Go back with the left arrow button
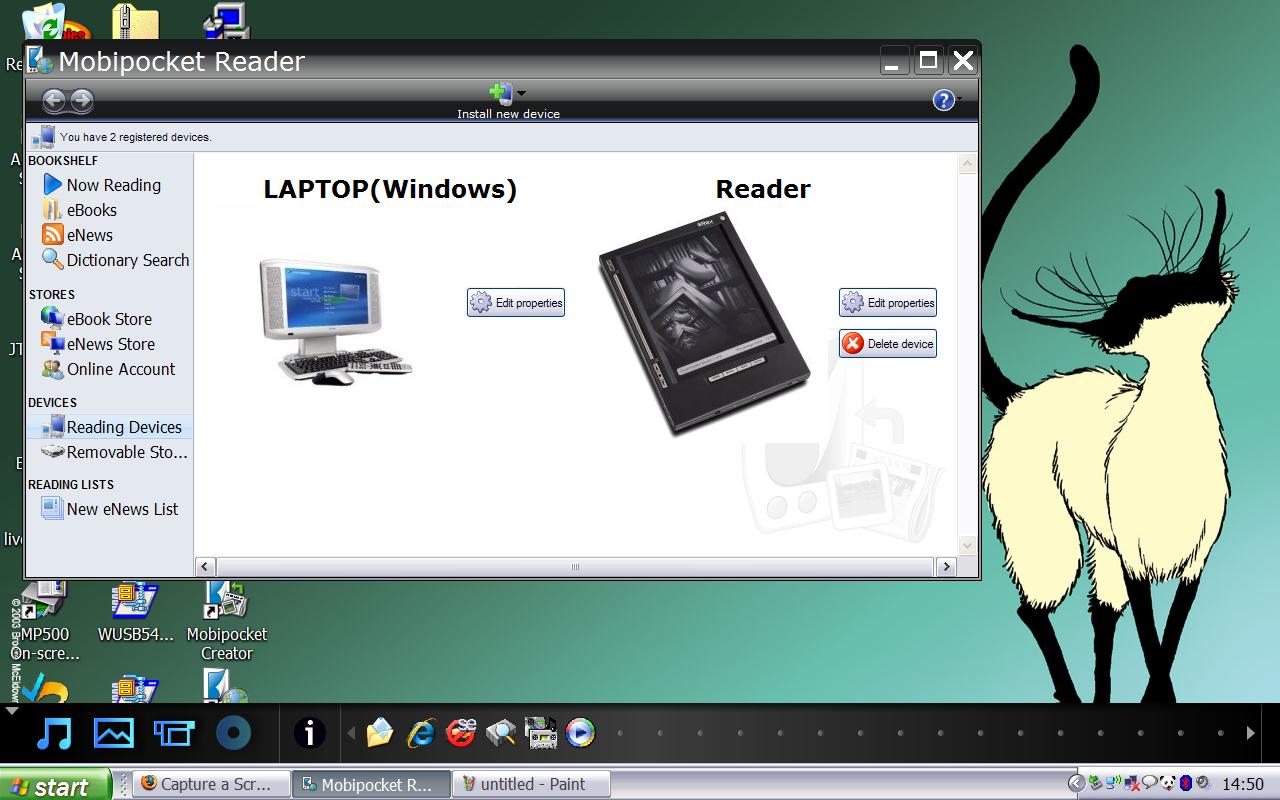This screenshot has height=800, width=1280. (54, 100)
